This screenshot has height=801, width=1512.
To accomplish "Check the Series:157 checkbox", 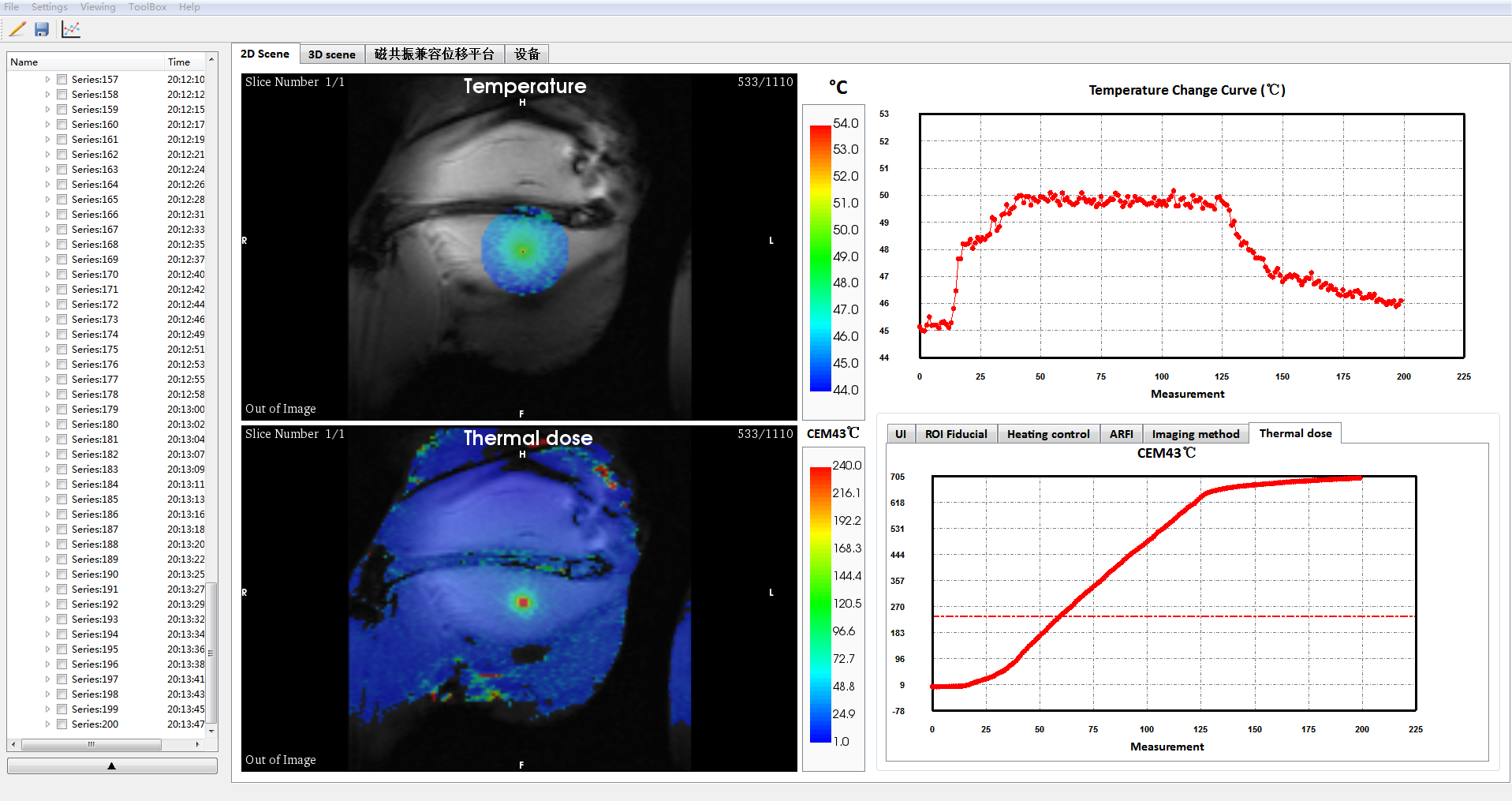I will [62, 80].
